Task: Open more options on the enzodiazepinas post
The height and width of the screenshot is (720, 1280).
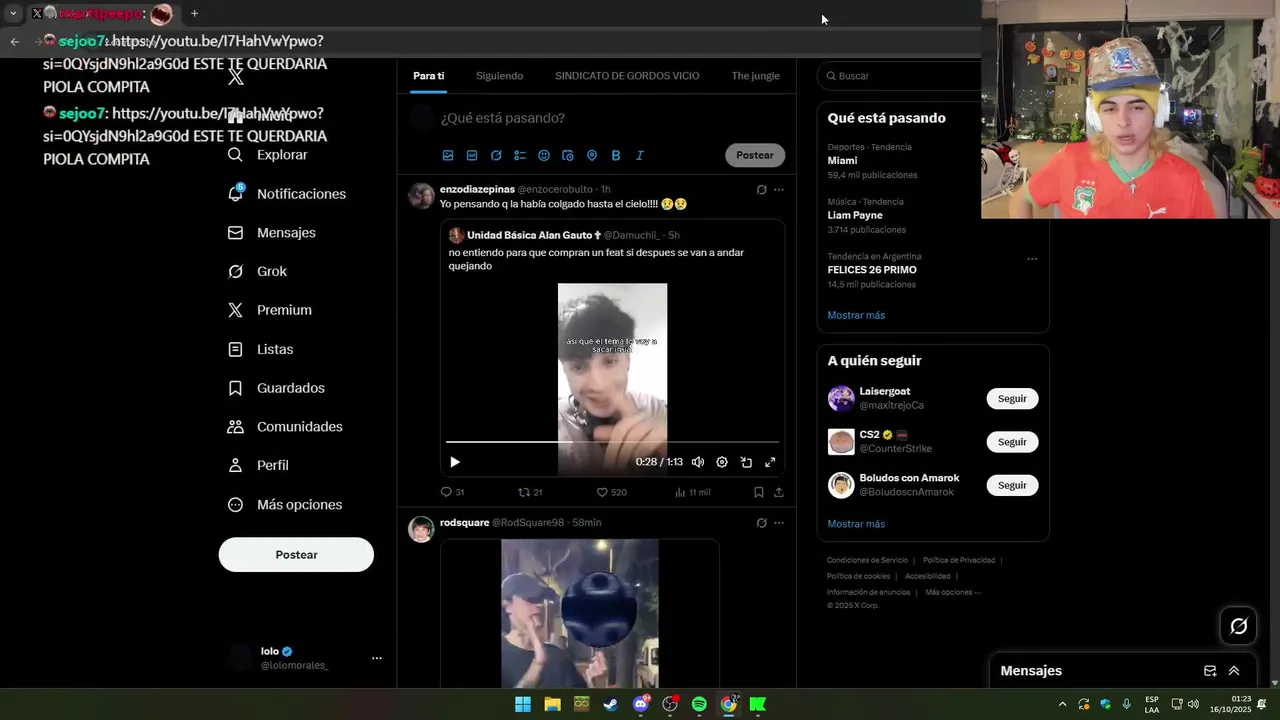Action: click(779, 189)
